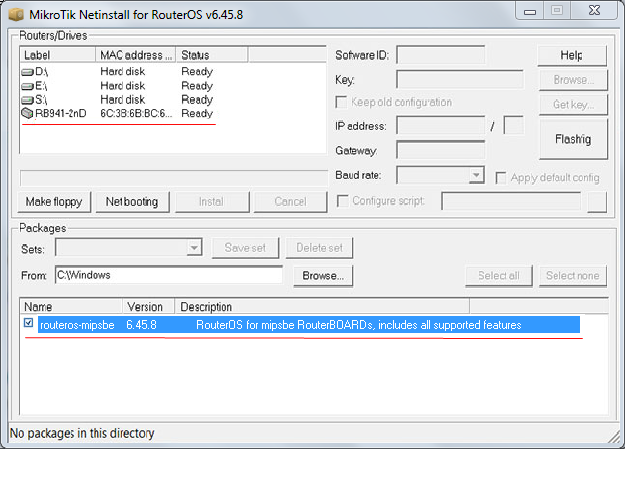625x487 pixels.
Task: Click the Flashfig button
Action: [x=573, y=139]
